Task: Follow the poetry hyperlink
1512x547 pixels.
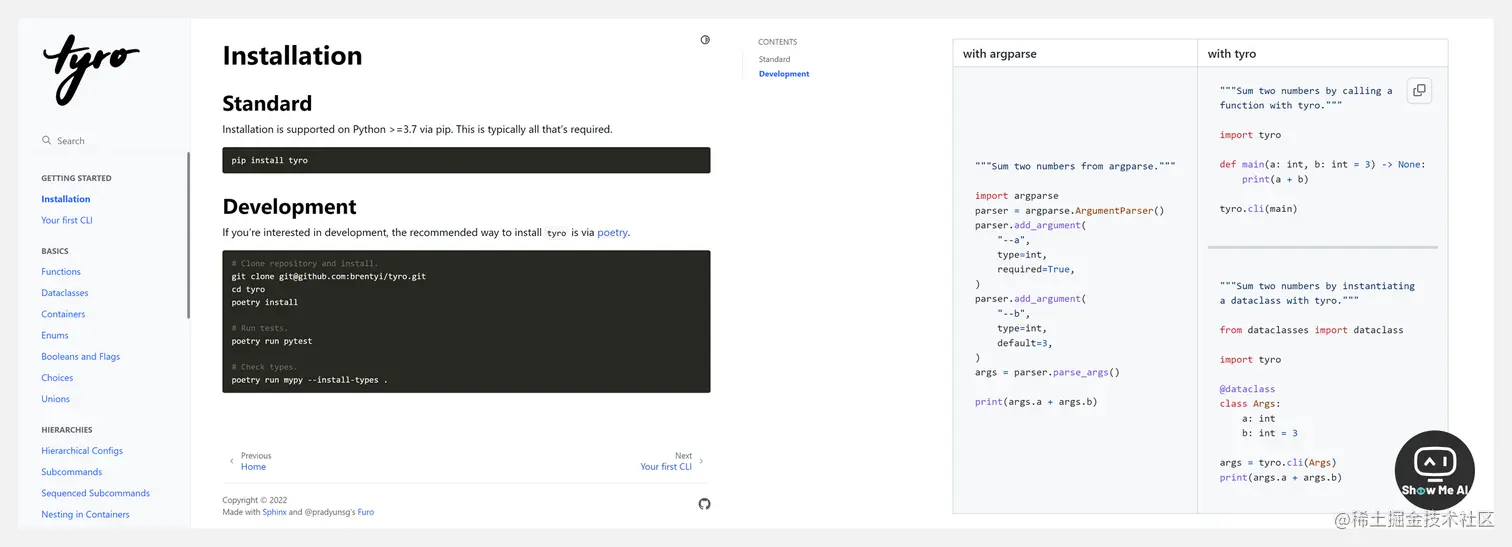Action: [612, 233]
